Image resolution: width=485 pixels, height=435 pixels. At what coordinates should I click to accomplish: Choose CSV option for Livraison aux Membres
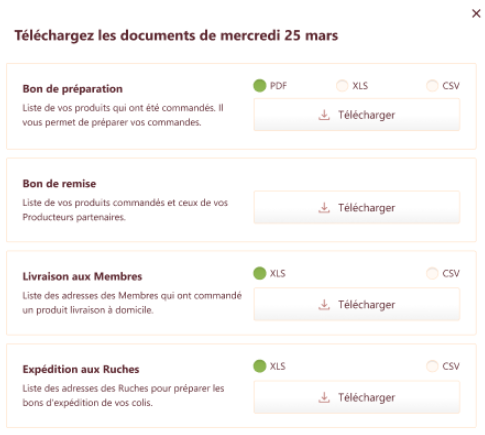432,273
